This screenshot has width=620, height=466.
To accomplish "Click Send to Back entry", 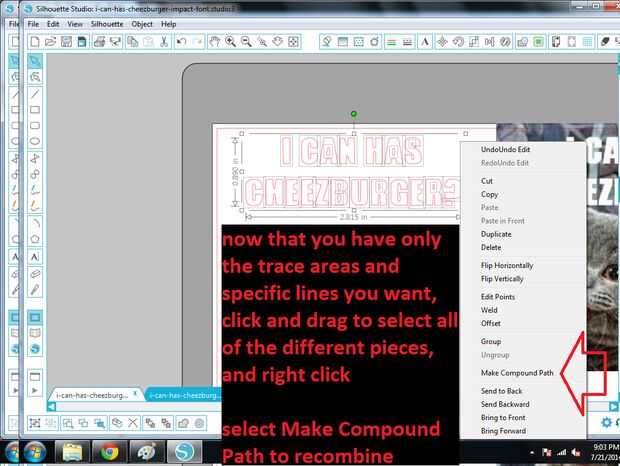I will [501, 391].
